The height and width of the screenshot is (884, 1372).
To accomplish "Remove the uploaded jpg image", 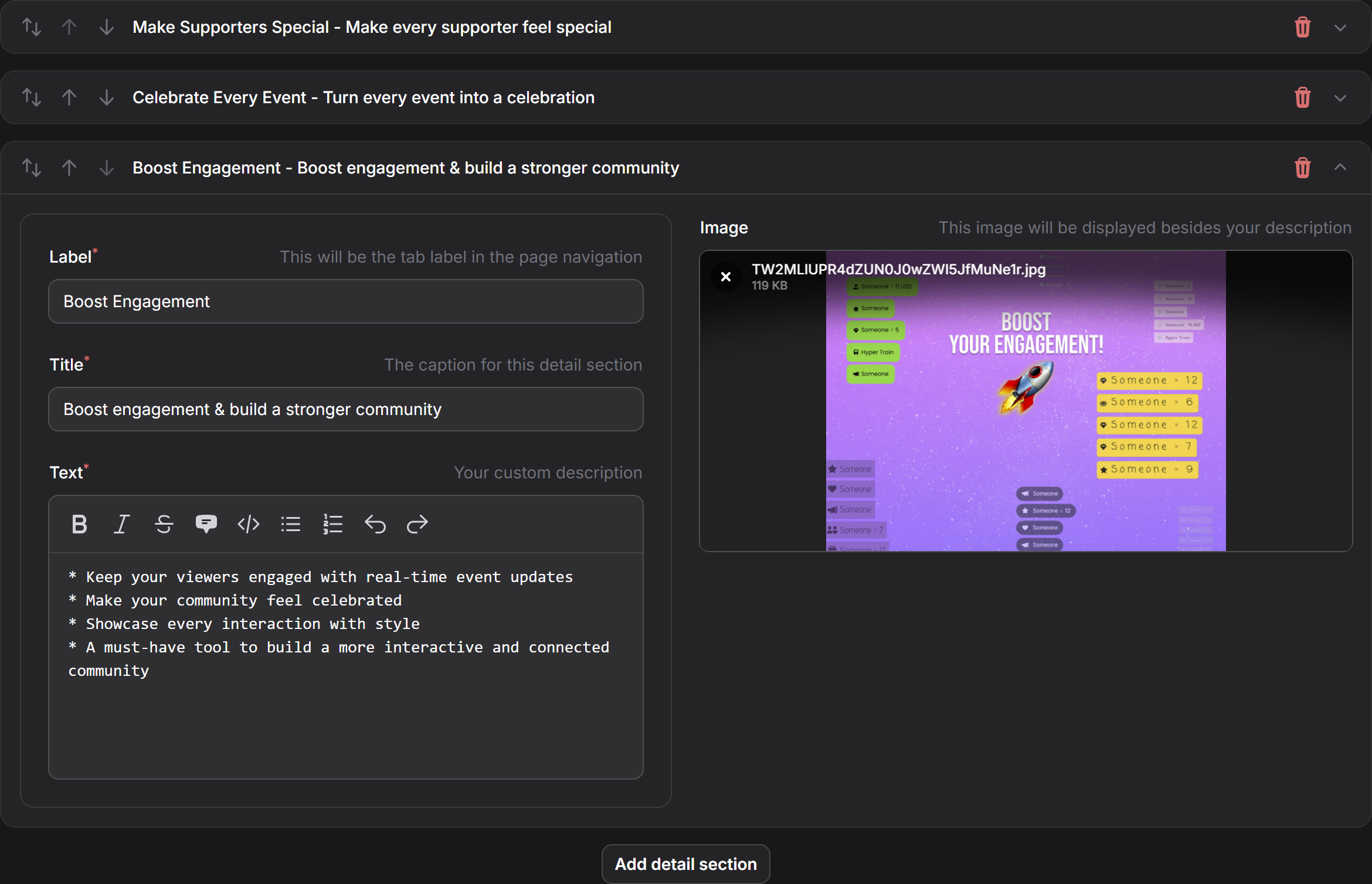I will pyautogui.click(x=725, y=276).
